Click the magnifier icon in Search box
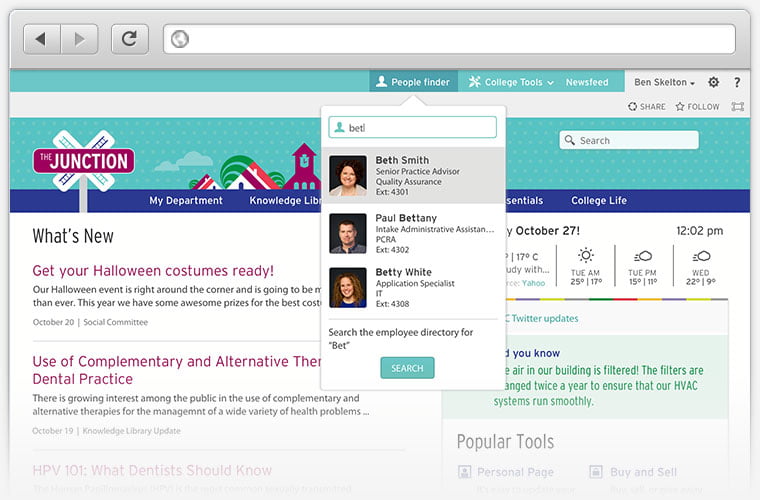Viewport: 760px width, 500px height. click(570, 140)
